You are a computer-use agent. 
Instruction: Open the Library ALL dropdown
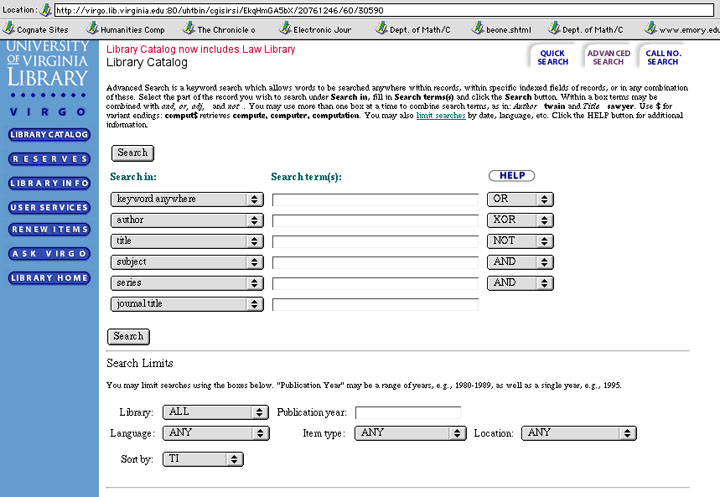click(215, 412)
